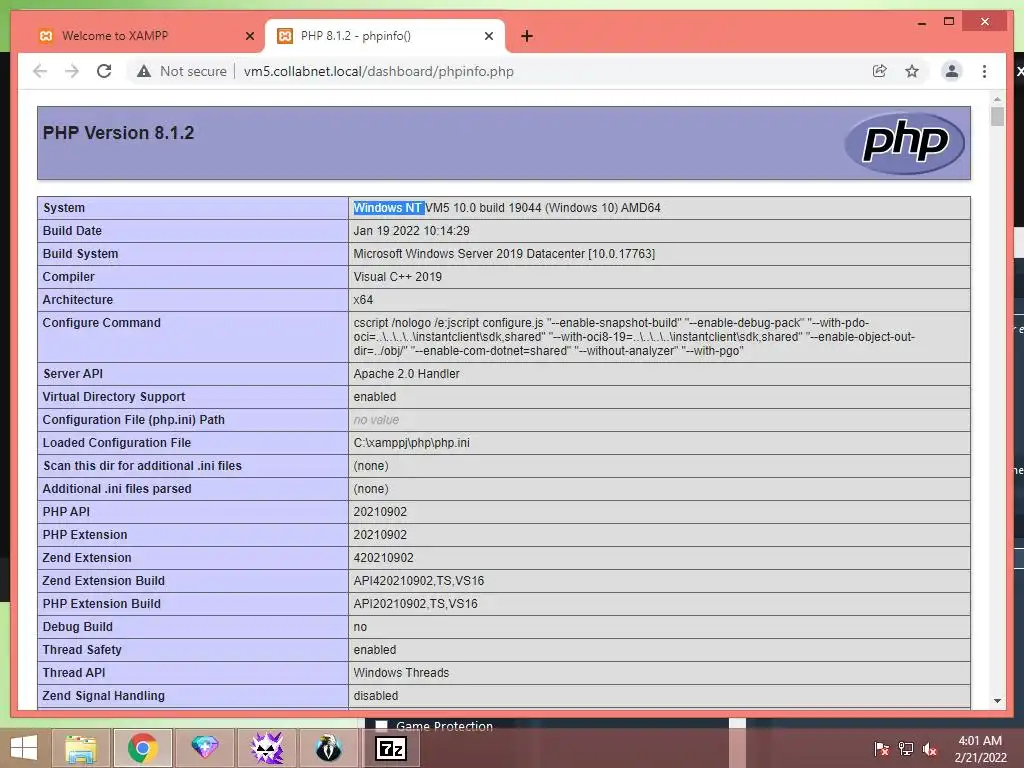Screen dimensions: 1024x768
Task: Click the Configure Command row label
Action: pyautogui.click(x=101, y=323)
